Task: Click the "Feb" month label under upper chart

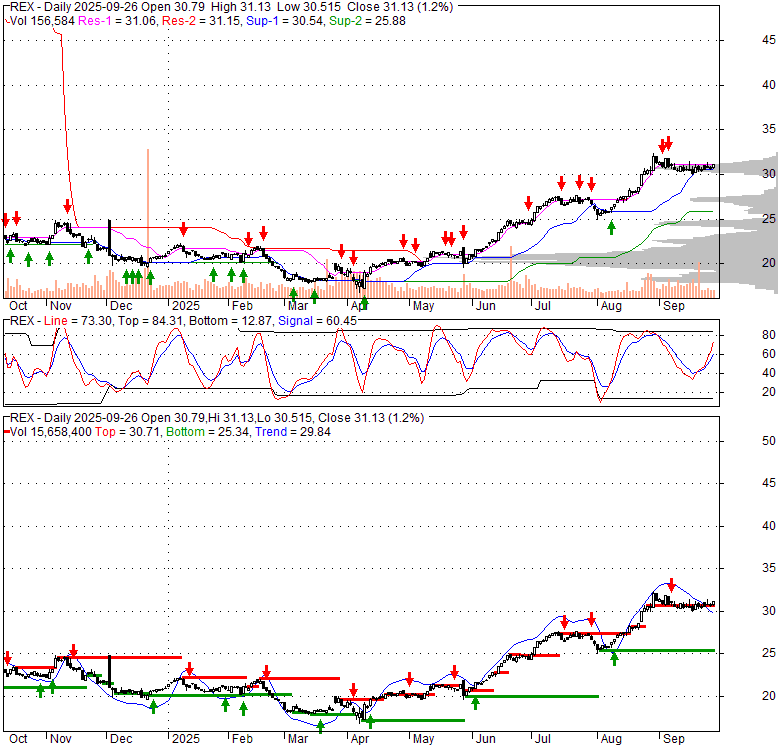Action: point(242,306)
